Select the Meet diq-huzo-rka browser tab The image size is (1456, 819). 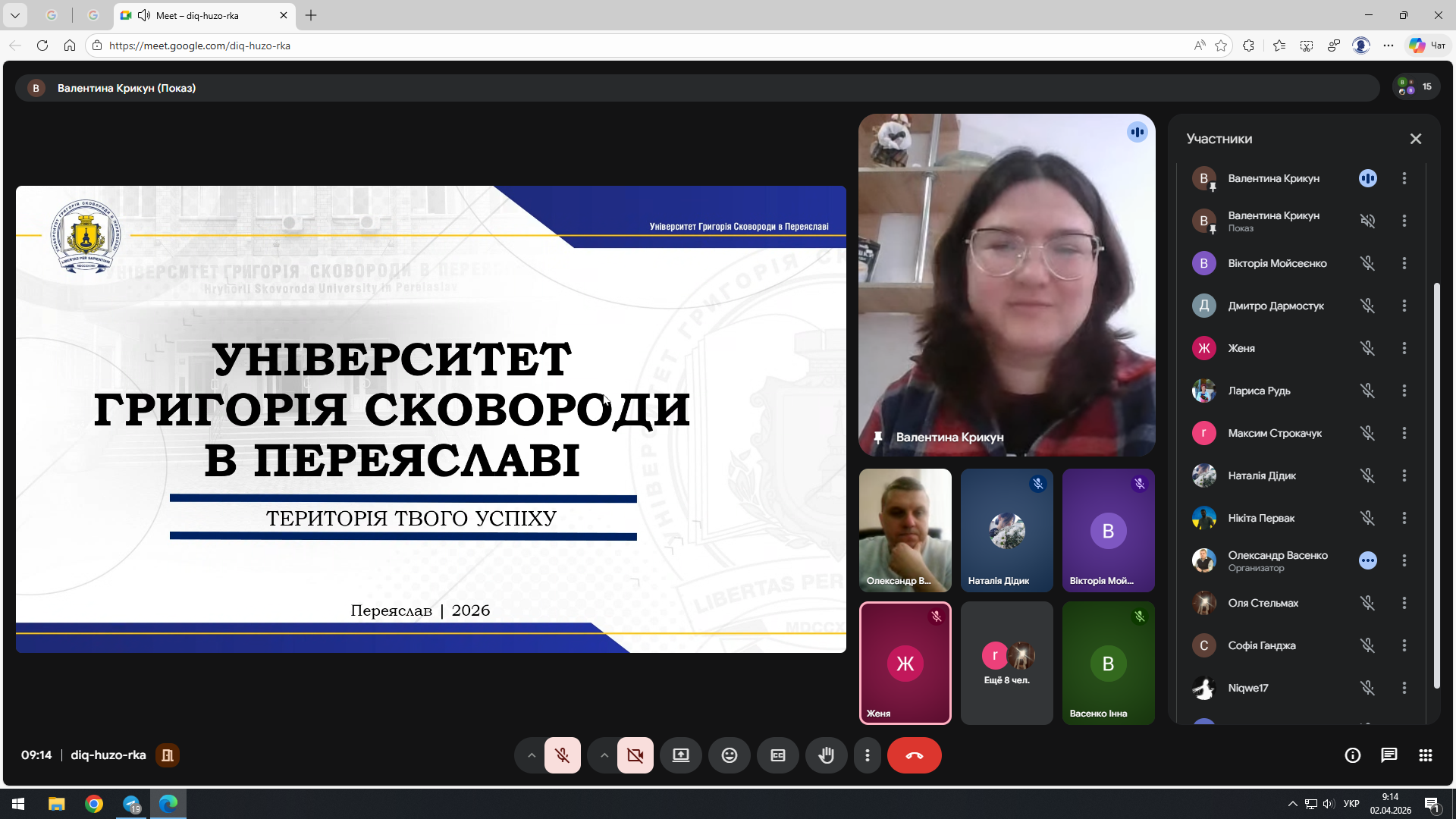[x=197, y=15]
